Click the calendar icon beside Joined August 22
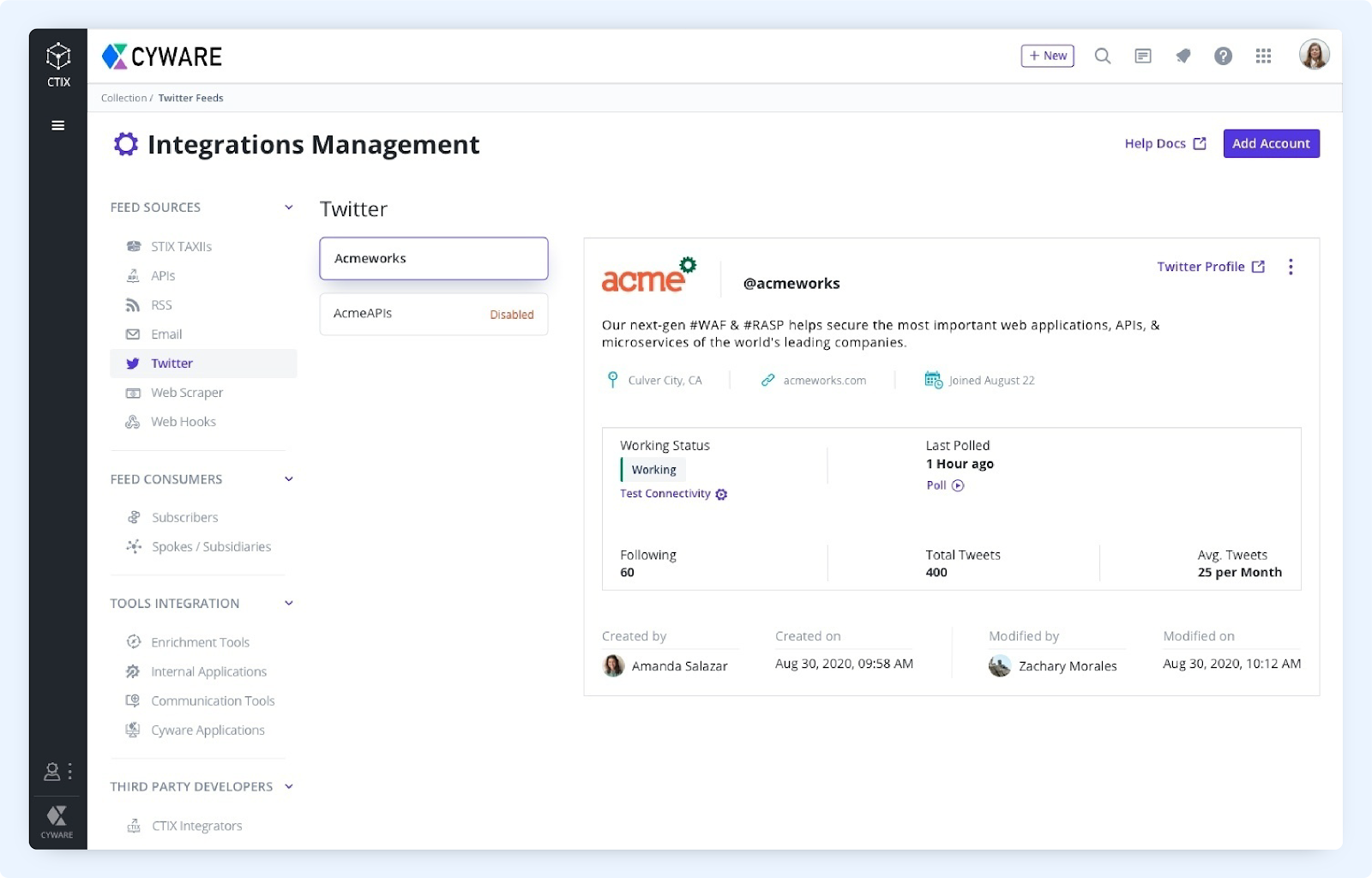1372x878 pixels. click(x=933, y=380)
